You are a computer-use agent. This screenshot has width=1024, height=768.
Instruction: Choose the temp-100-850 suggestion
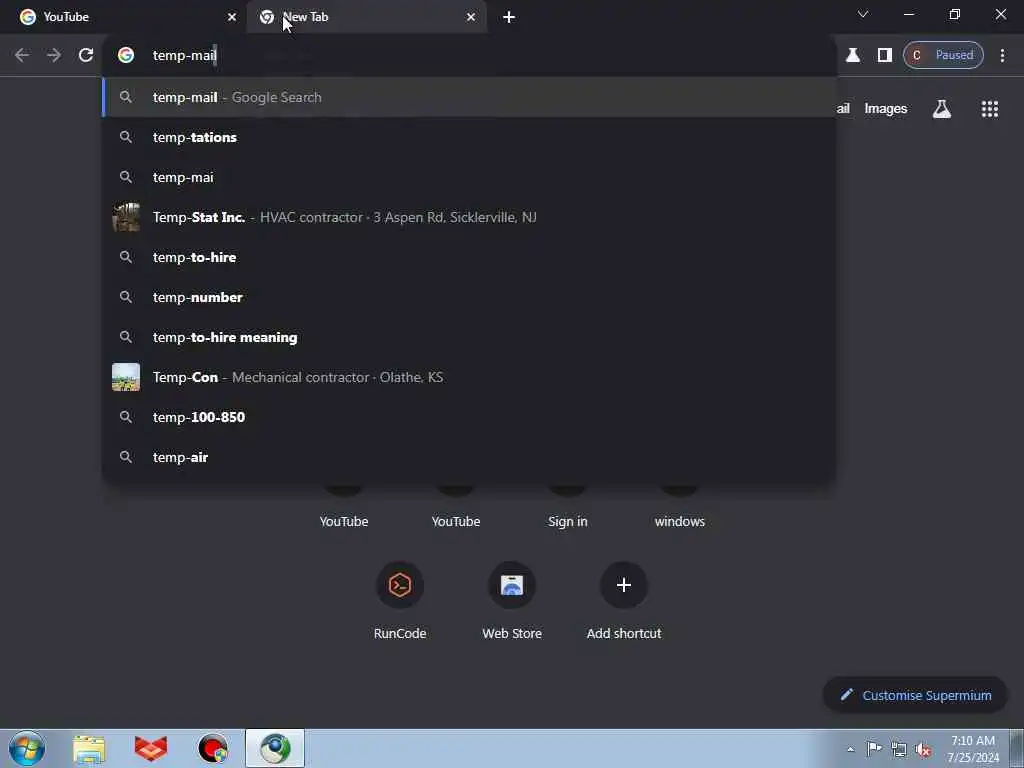coord(469,417)
